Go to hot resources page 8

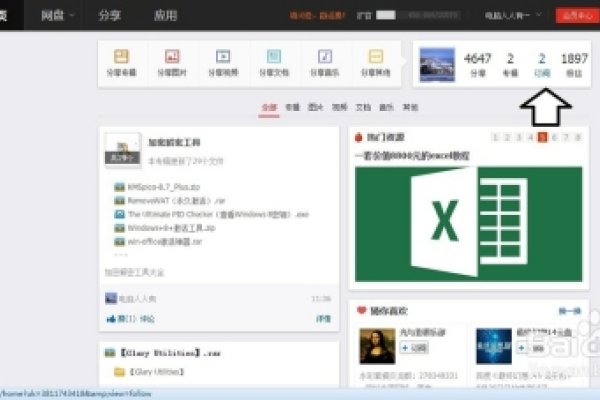[578, 137]
